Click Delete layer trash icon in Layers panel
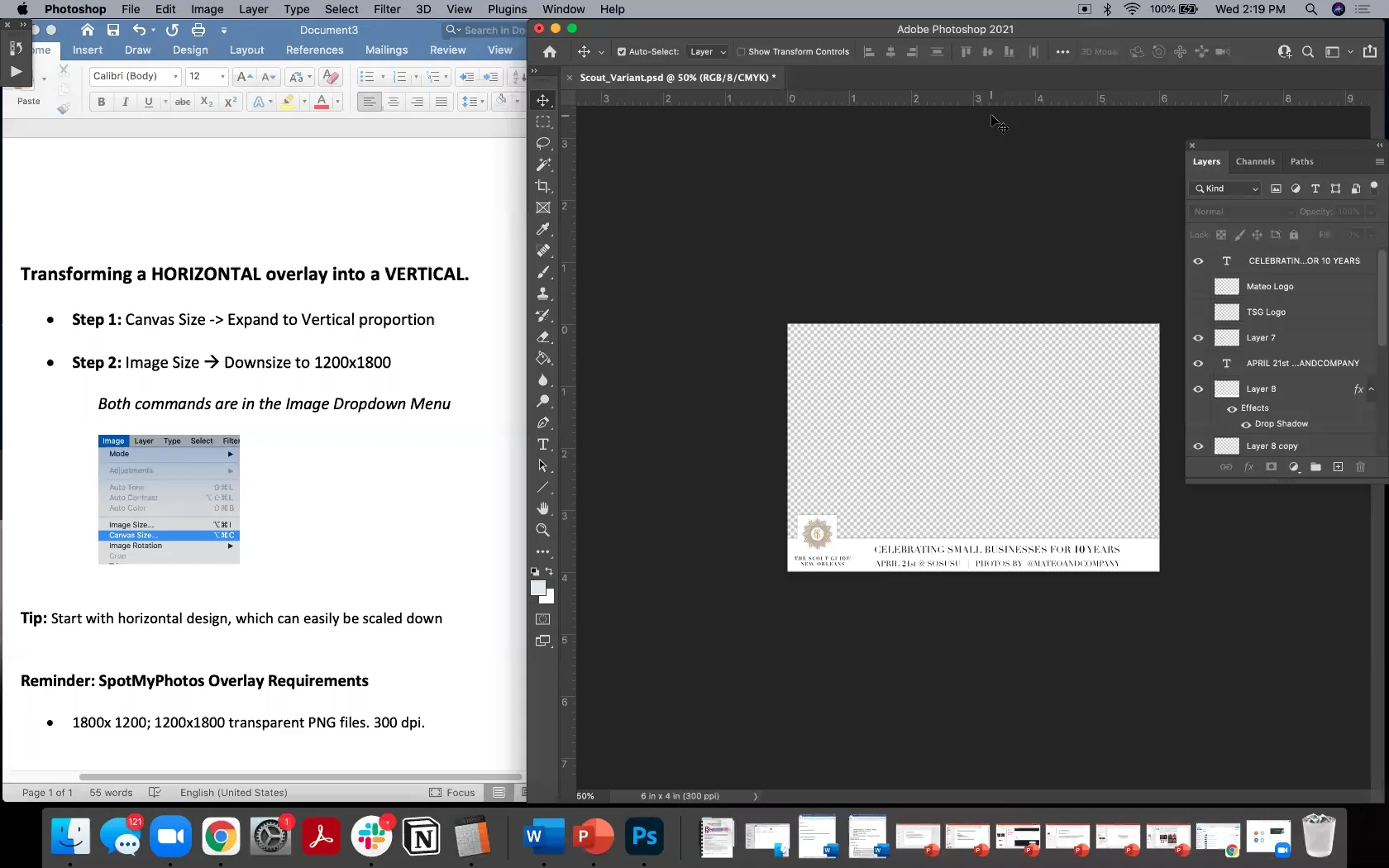This screenshot has height=868, width=1389. tap(1360, 467)
